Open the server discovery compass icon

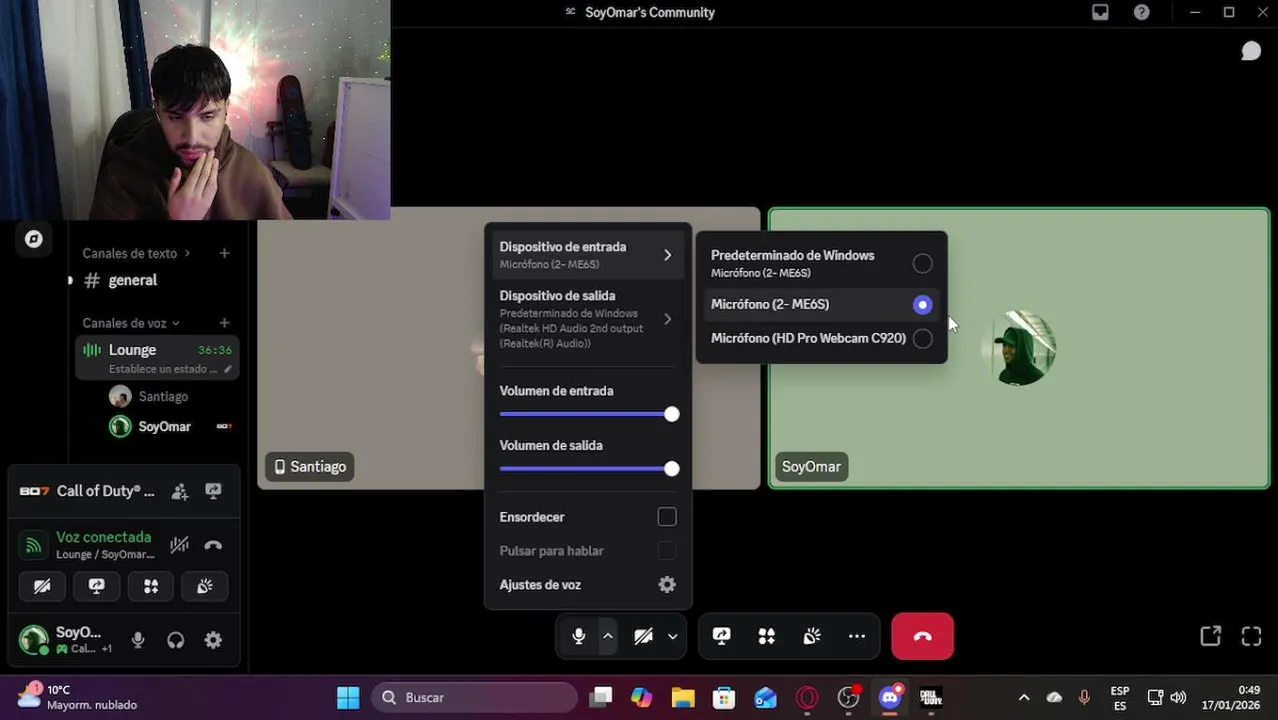click(x=34, y=239)
